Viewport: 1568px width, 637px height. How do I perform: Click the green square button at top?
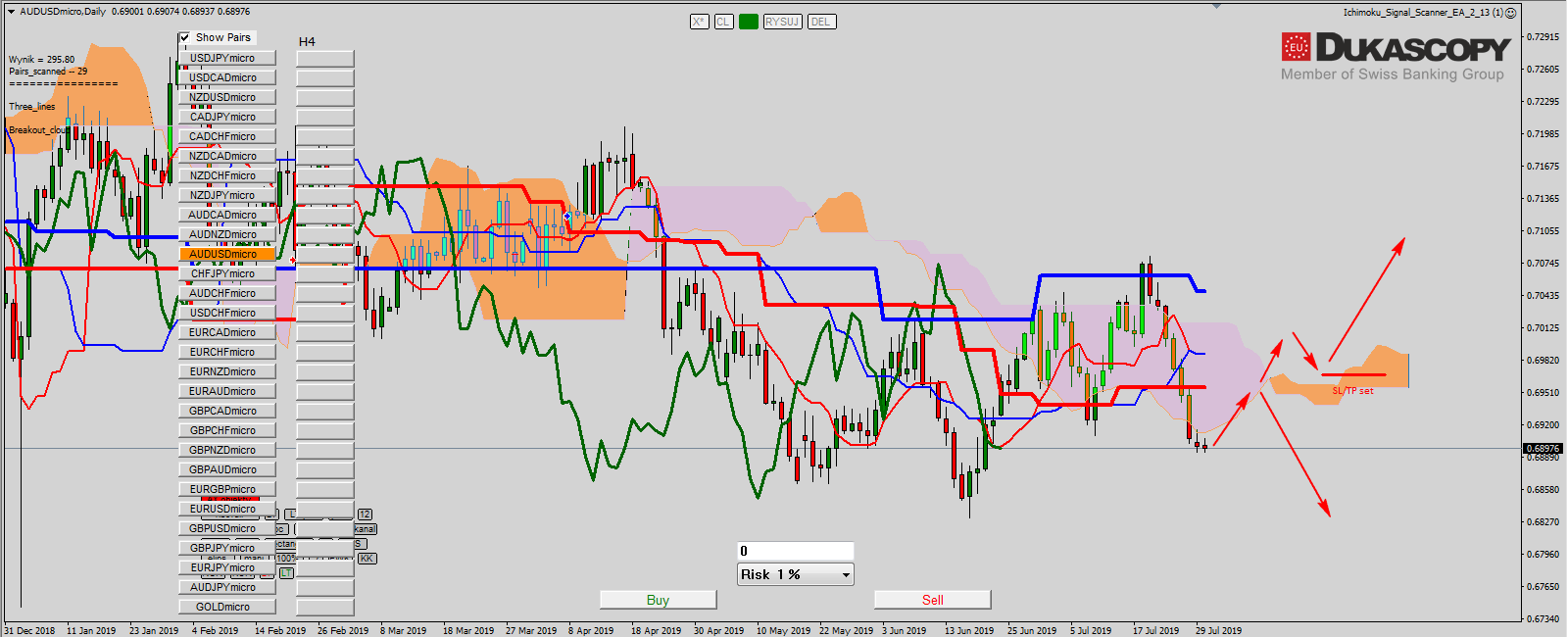(x=749, y=22)
